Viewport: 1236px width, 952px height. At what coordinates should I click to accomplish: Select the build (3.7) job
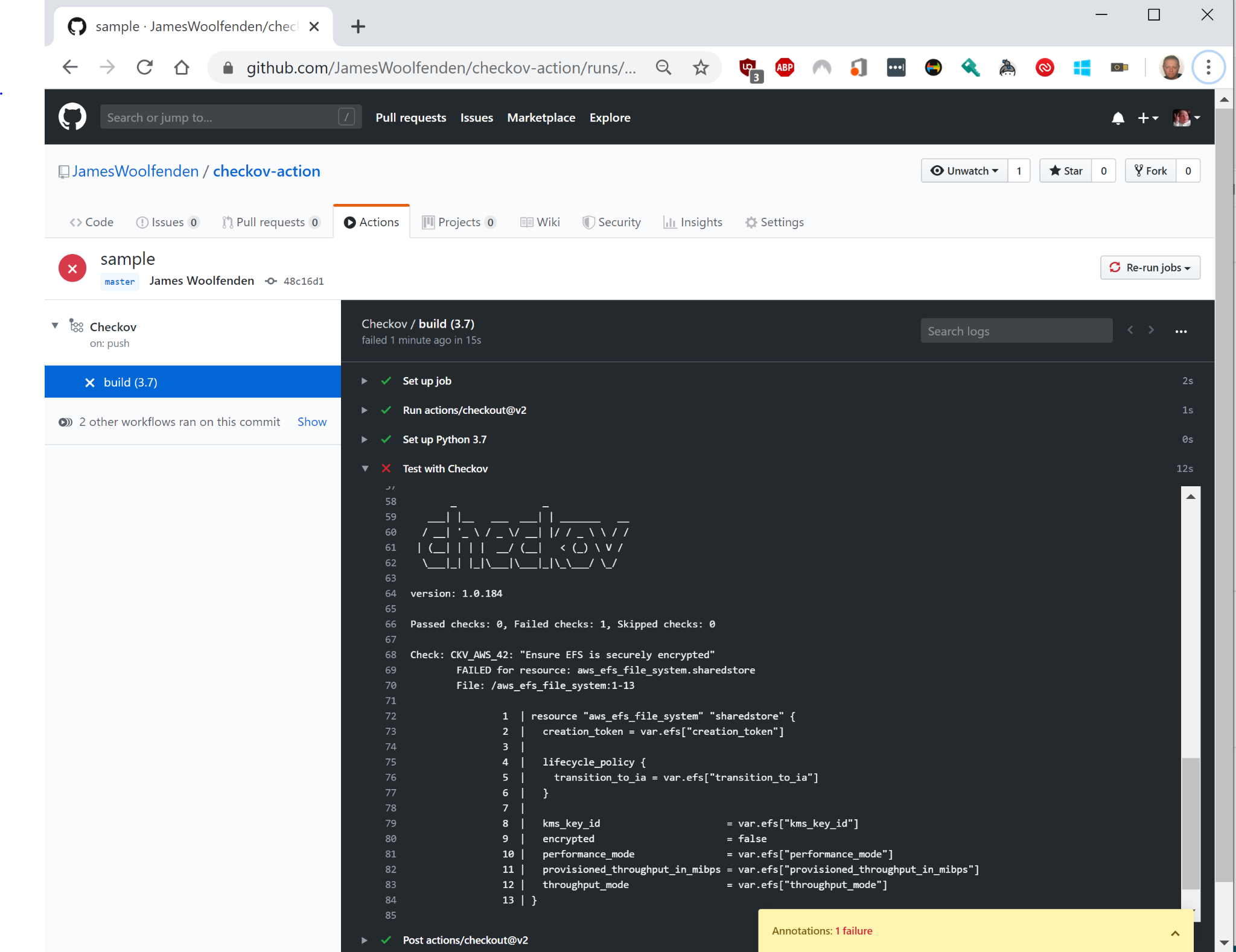click(x=193, y=382)
